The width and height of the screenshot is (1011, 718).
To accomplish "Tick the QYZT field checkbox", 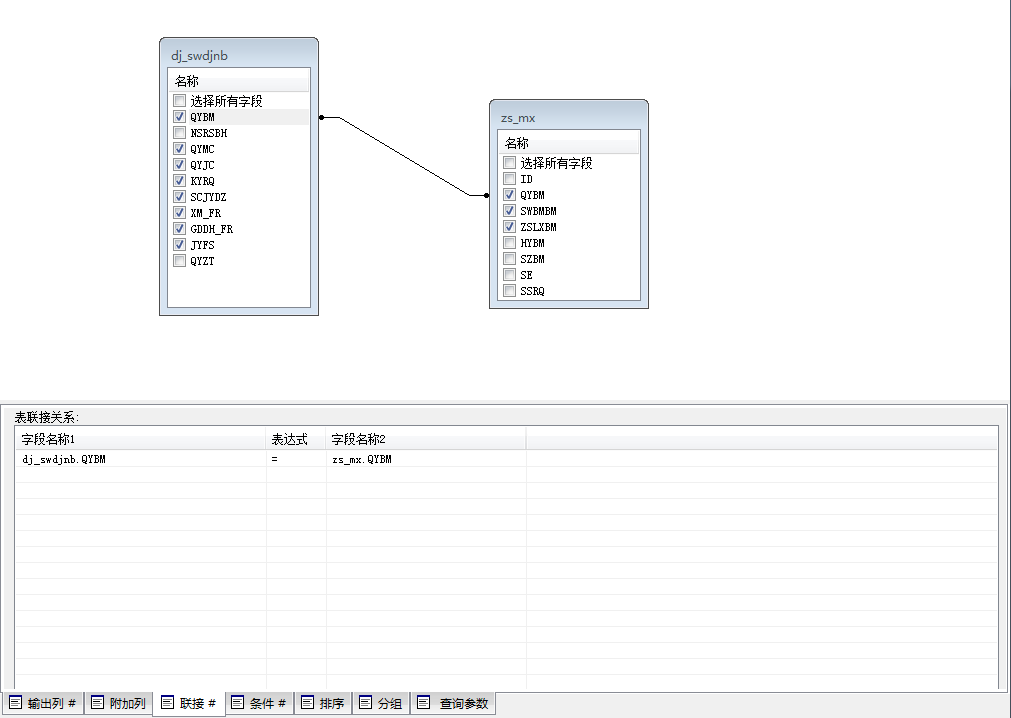I will 180,261.
